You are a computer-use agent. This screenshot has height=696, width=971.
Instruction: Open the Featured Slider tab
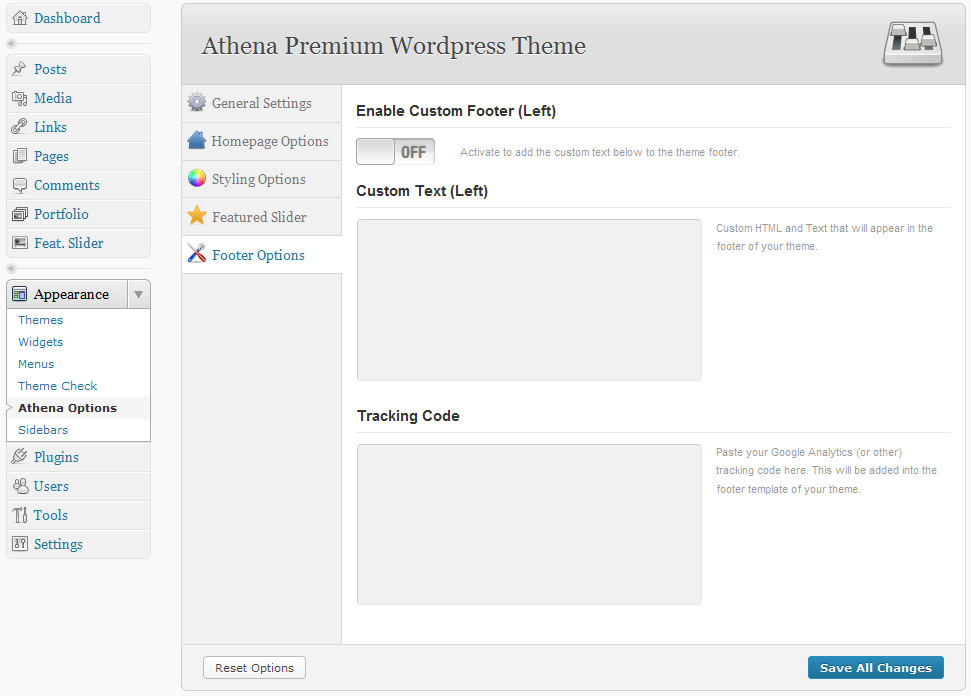pos(259,217)
